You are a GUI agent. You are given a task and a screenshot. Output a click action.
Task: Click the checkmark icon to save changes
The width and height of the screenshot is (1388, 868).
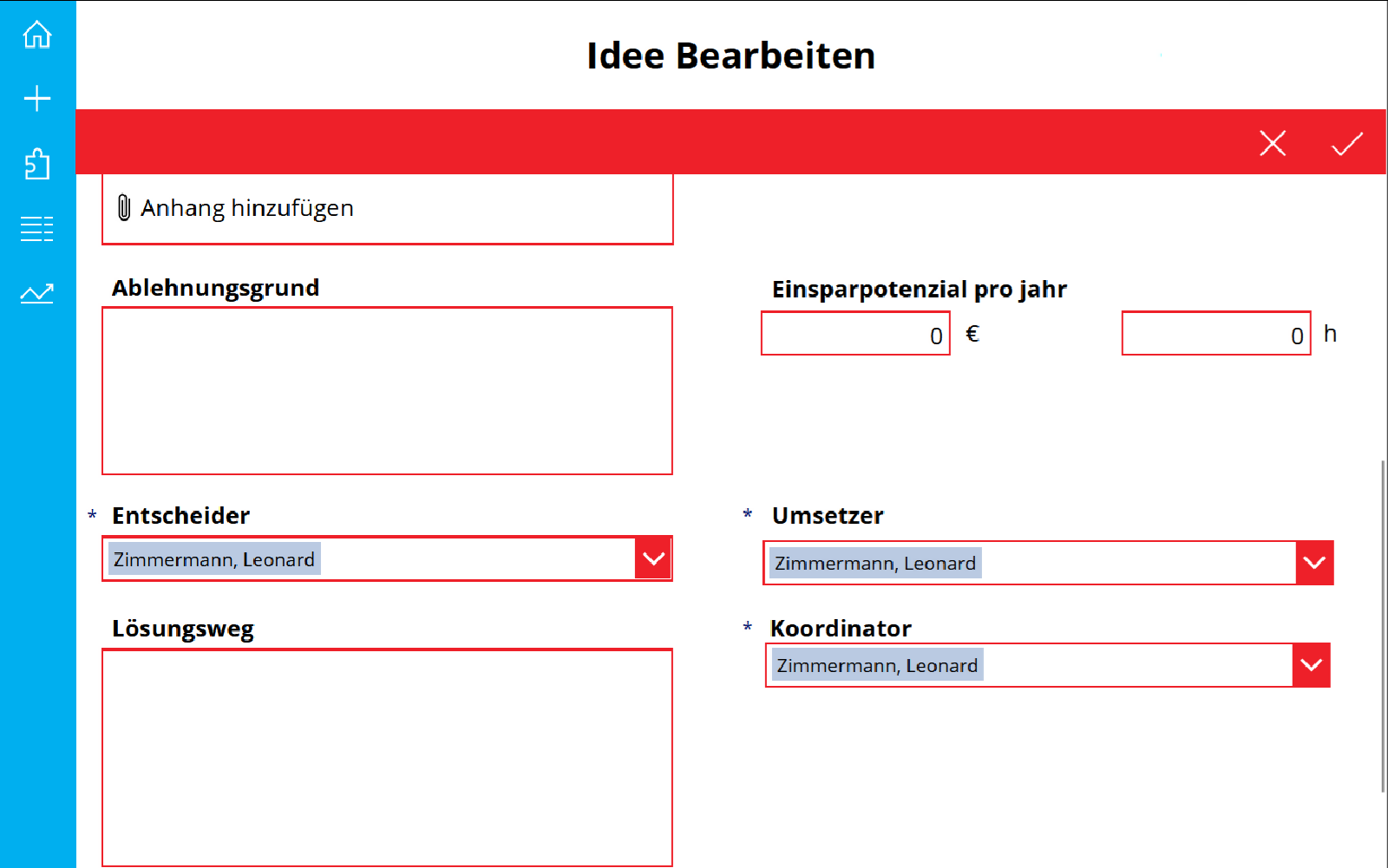1346,143
